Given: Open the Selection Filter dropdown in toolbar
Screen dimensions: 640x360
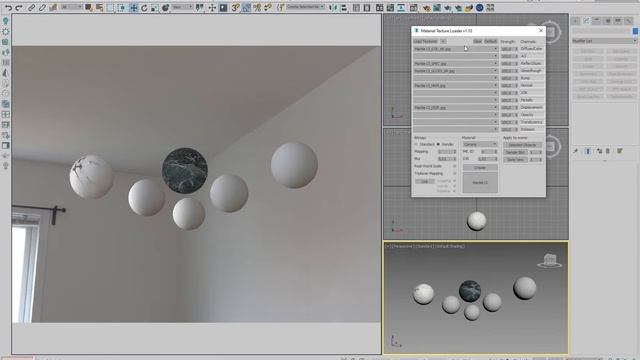Looking at the screenshot, I should (x=71, y=7).
